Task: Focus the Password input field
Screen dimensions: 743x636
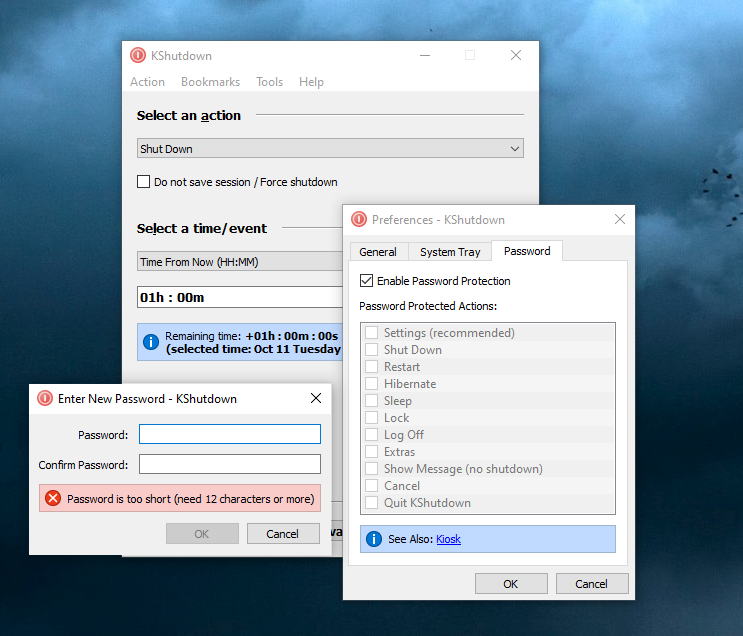Action: click(230, 434)
